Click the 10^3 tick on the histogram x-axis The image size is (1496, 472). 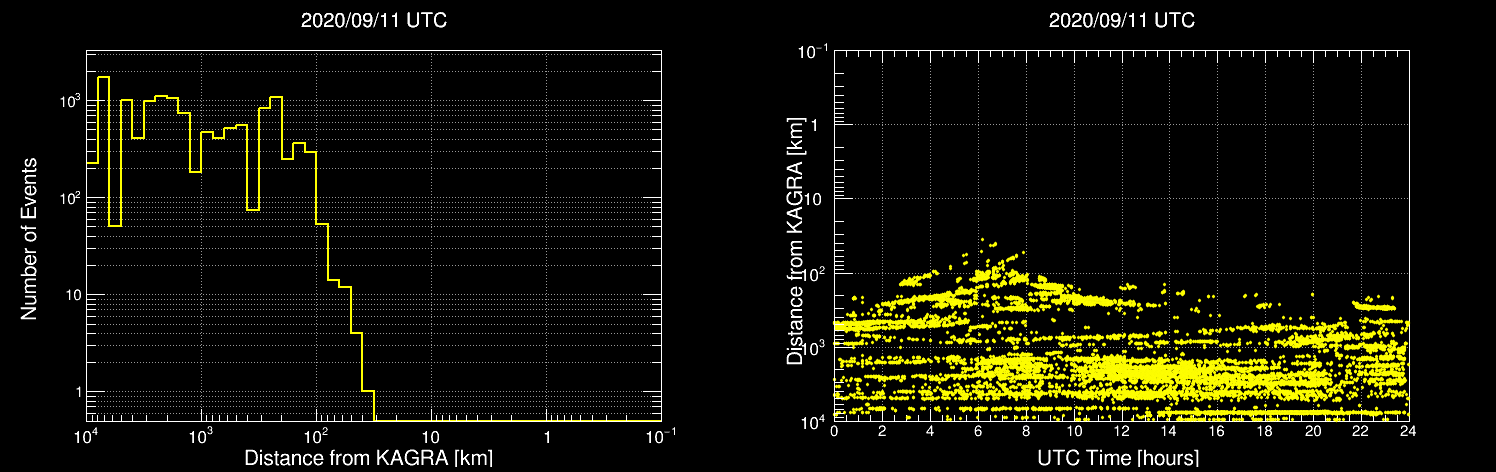201,436
